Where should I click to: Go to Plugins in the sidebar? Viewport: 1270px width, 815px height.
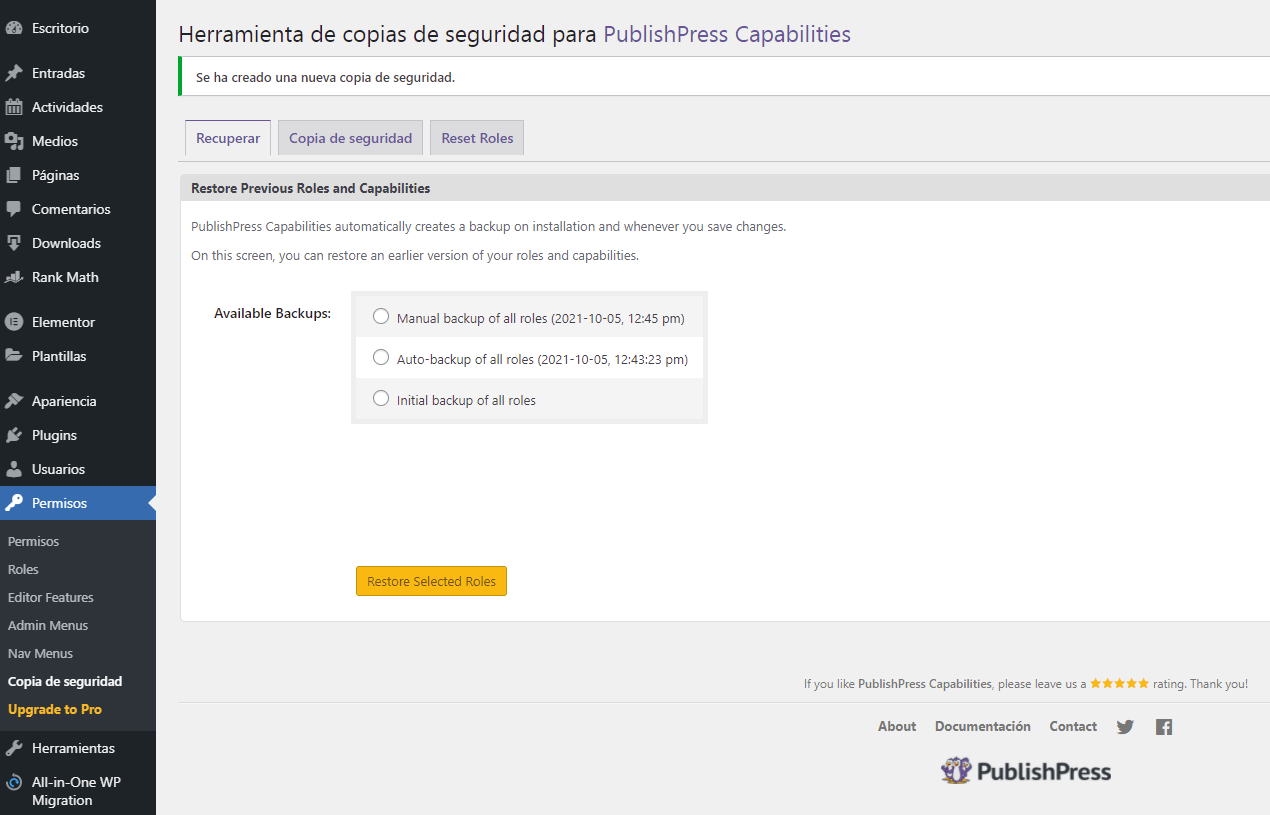click(x=54, y=435)
